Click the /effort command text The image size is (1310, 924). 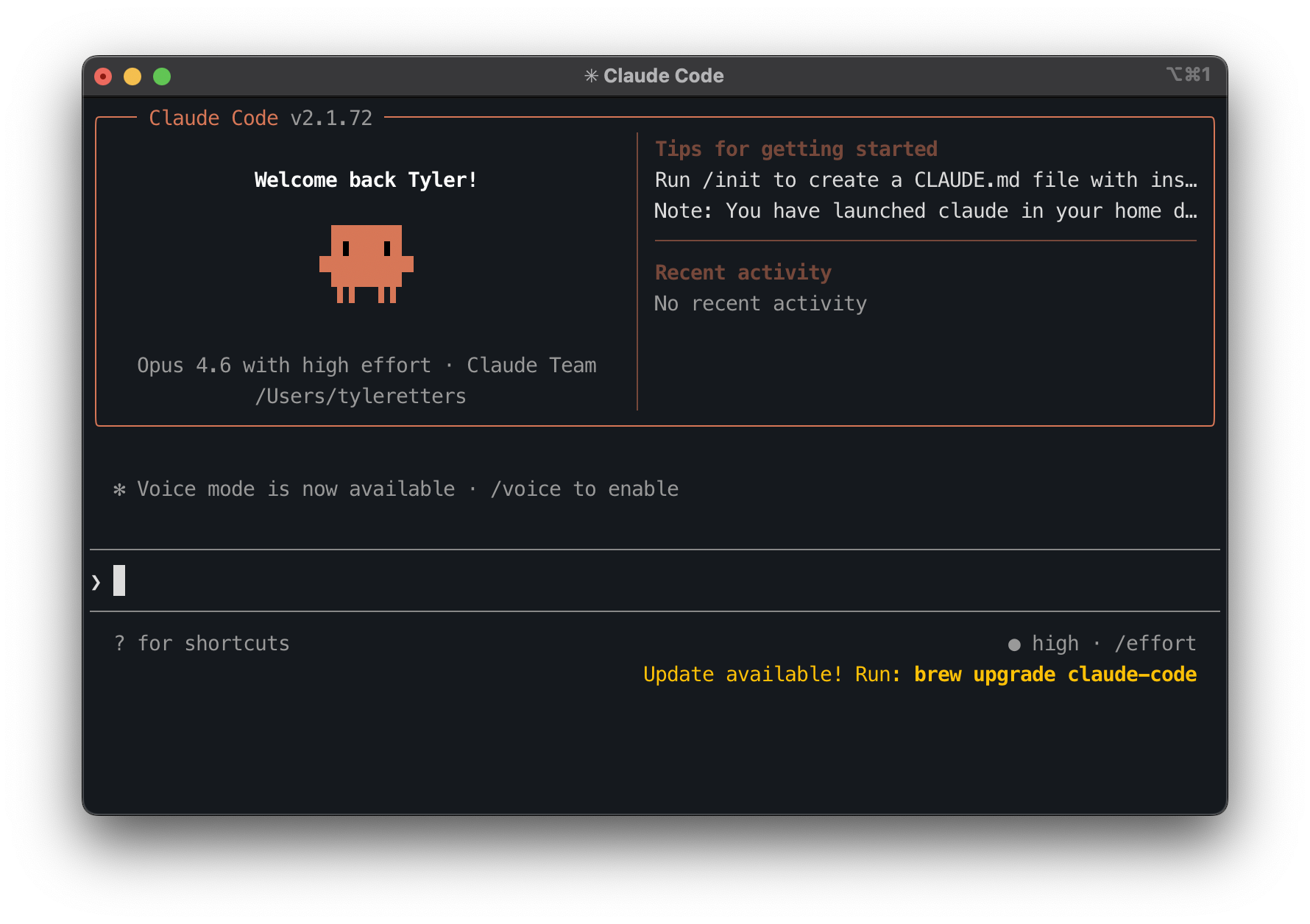pyautogui.click(x=1155, y=644)
